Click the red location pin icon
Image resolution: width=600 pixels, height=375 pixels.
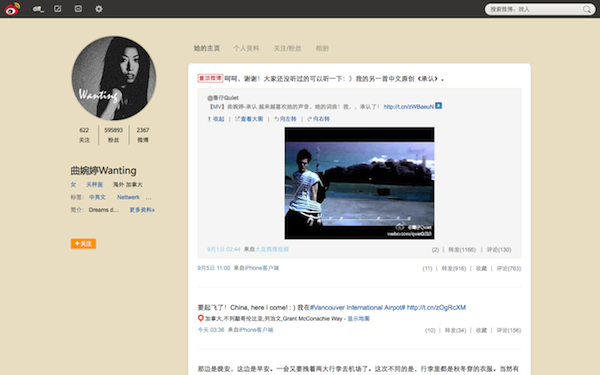click(x=201, y=318)
